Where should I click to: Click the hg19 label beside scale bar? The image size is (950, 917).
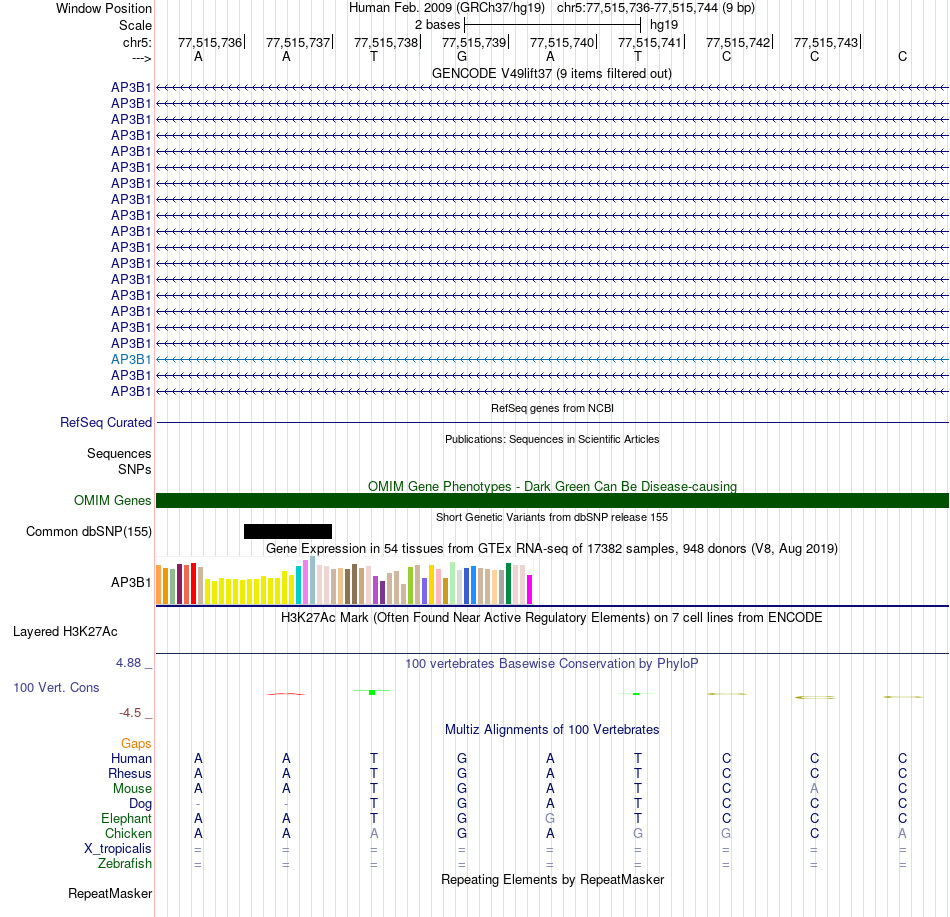point(664,25)
